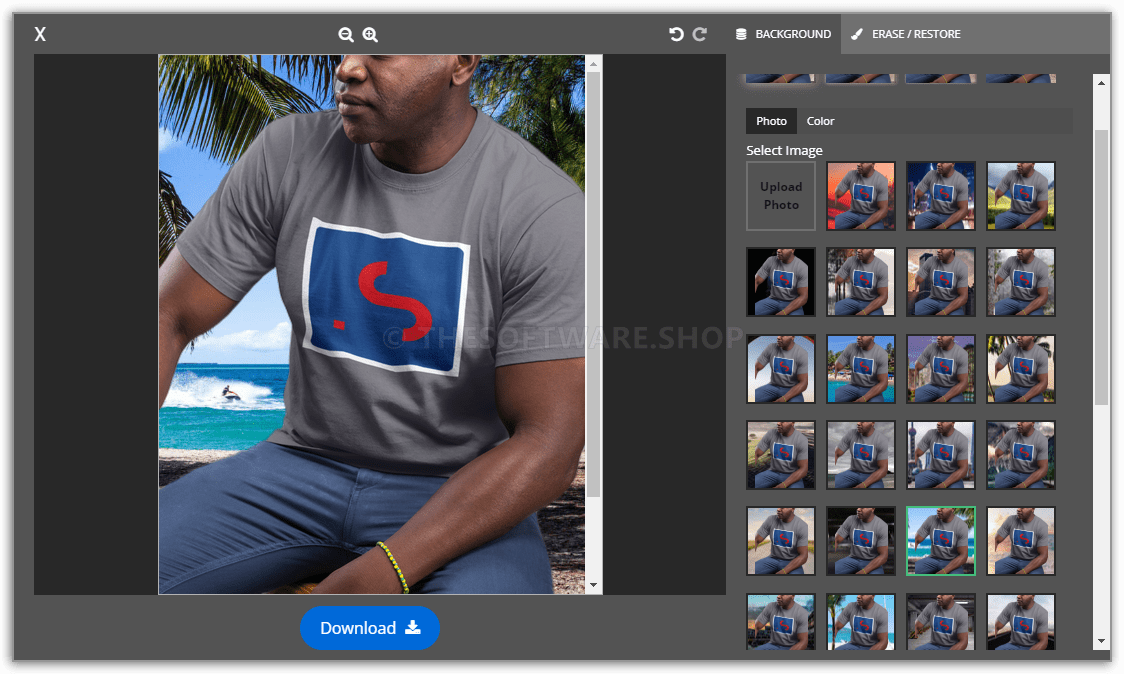
Task: Select the purple-toned background thumbnail
Action: tap(941, 369)
